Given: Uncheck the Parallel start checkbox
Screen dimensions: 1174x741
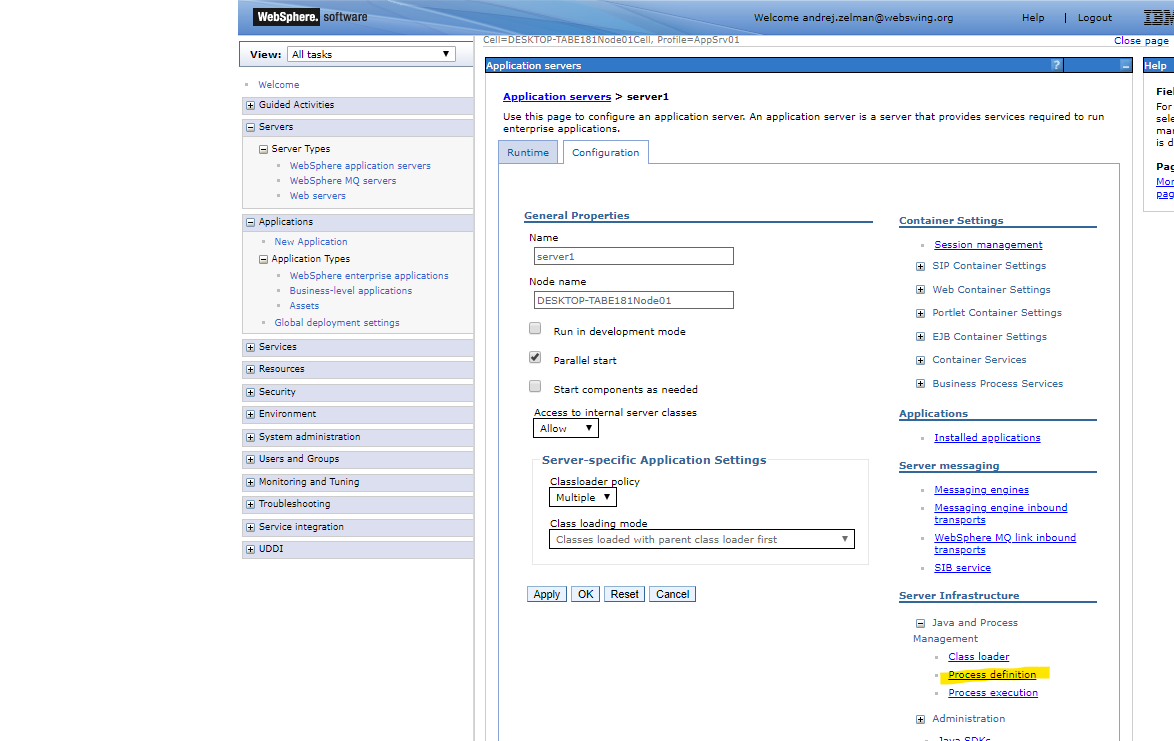Looking at the screenshot, I should pyautogui.click(x=535, y=357).
